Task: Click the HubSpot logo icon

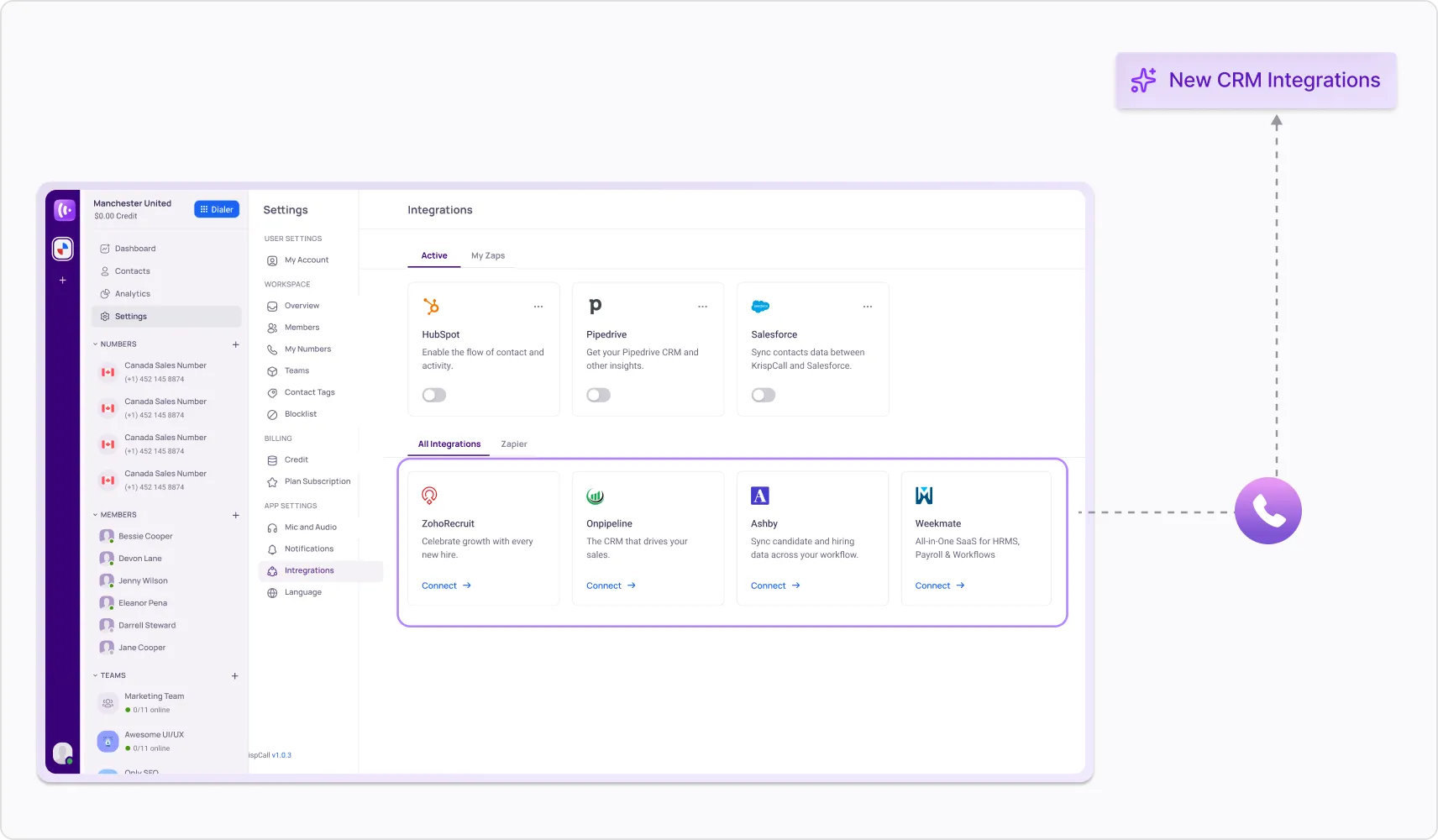Action: (432, 306)
